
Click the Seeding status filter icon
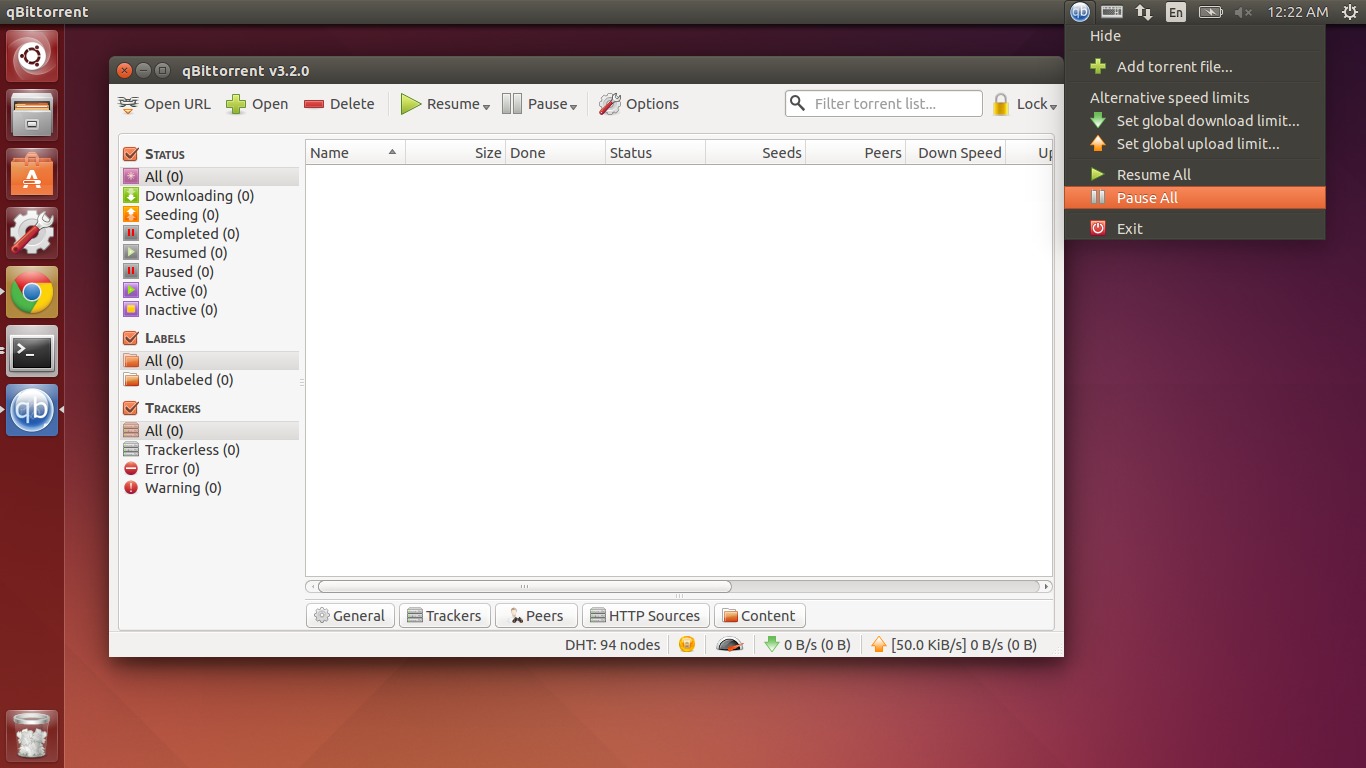coord(131,215)
